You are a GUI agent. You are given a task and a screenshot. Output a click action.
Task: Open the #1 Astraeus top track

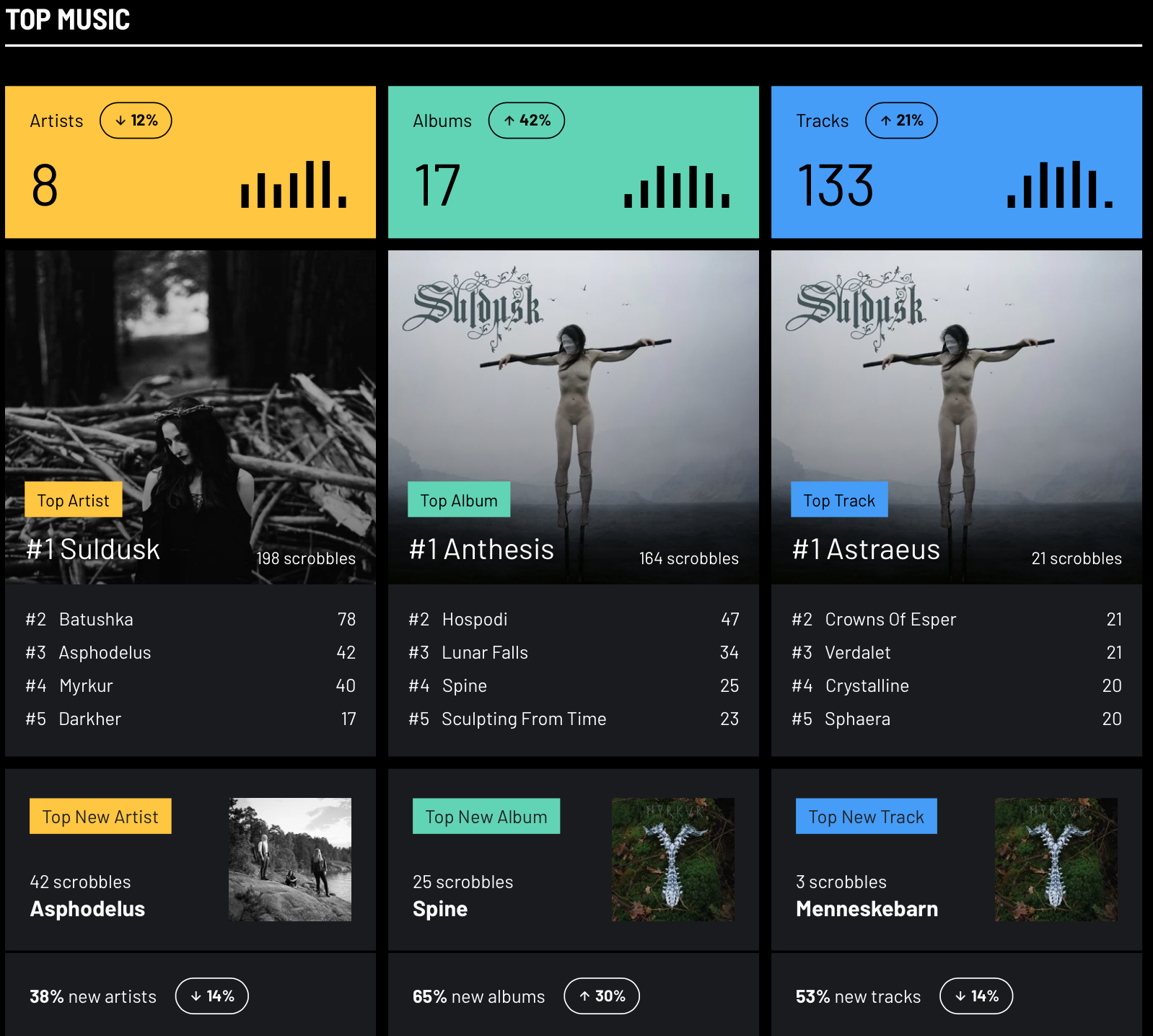pyautogui.click(x=866, y=550)
